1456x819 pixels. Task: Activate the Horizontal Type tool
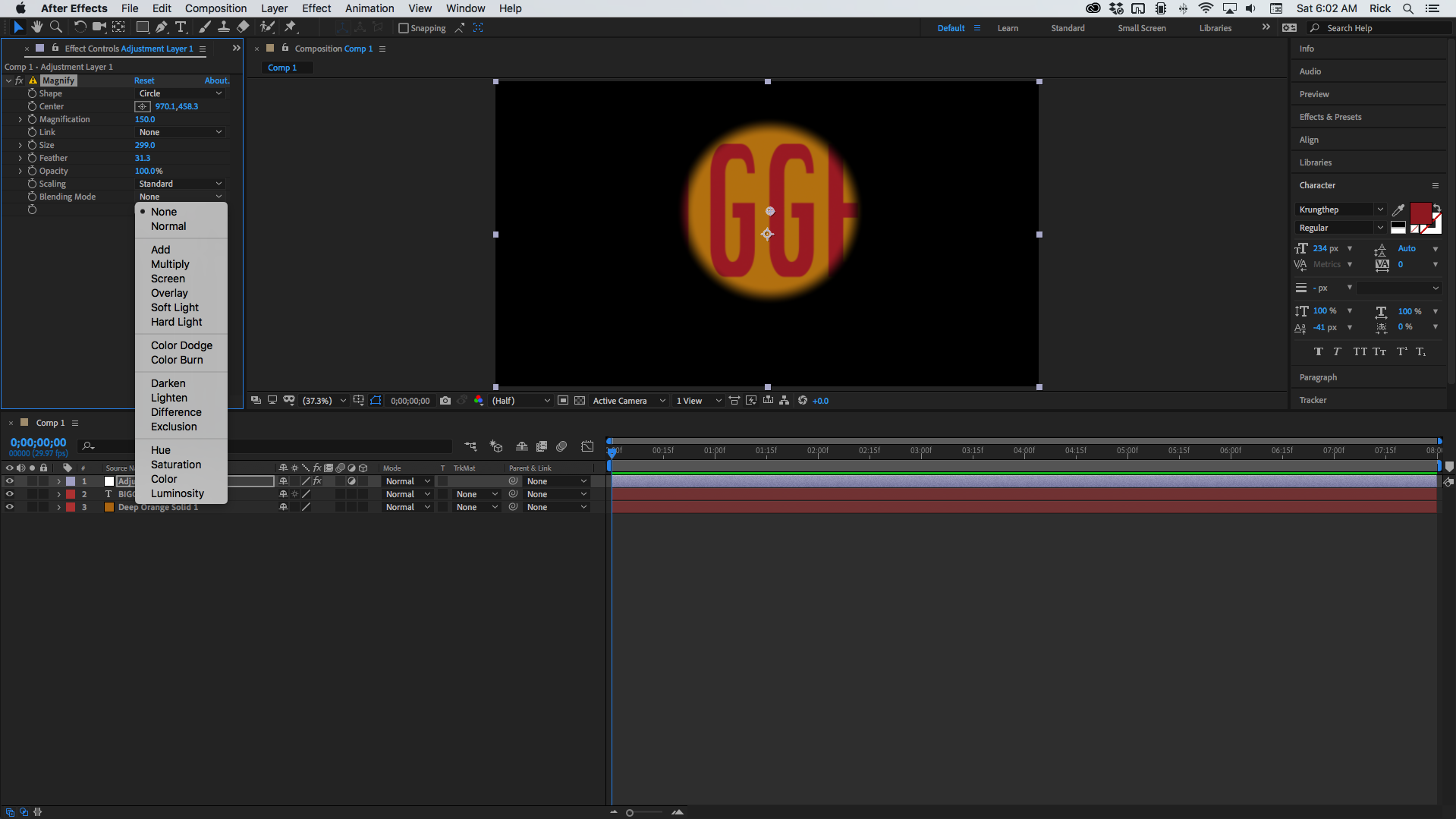[x=181, y=27]
